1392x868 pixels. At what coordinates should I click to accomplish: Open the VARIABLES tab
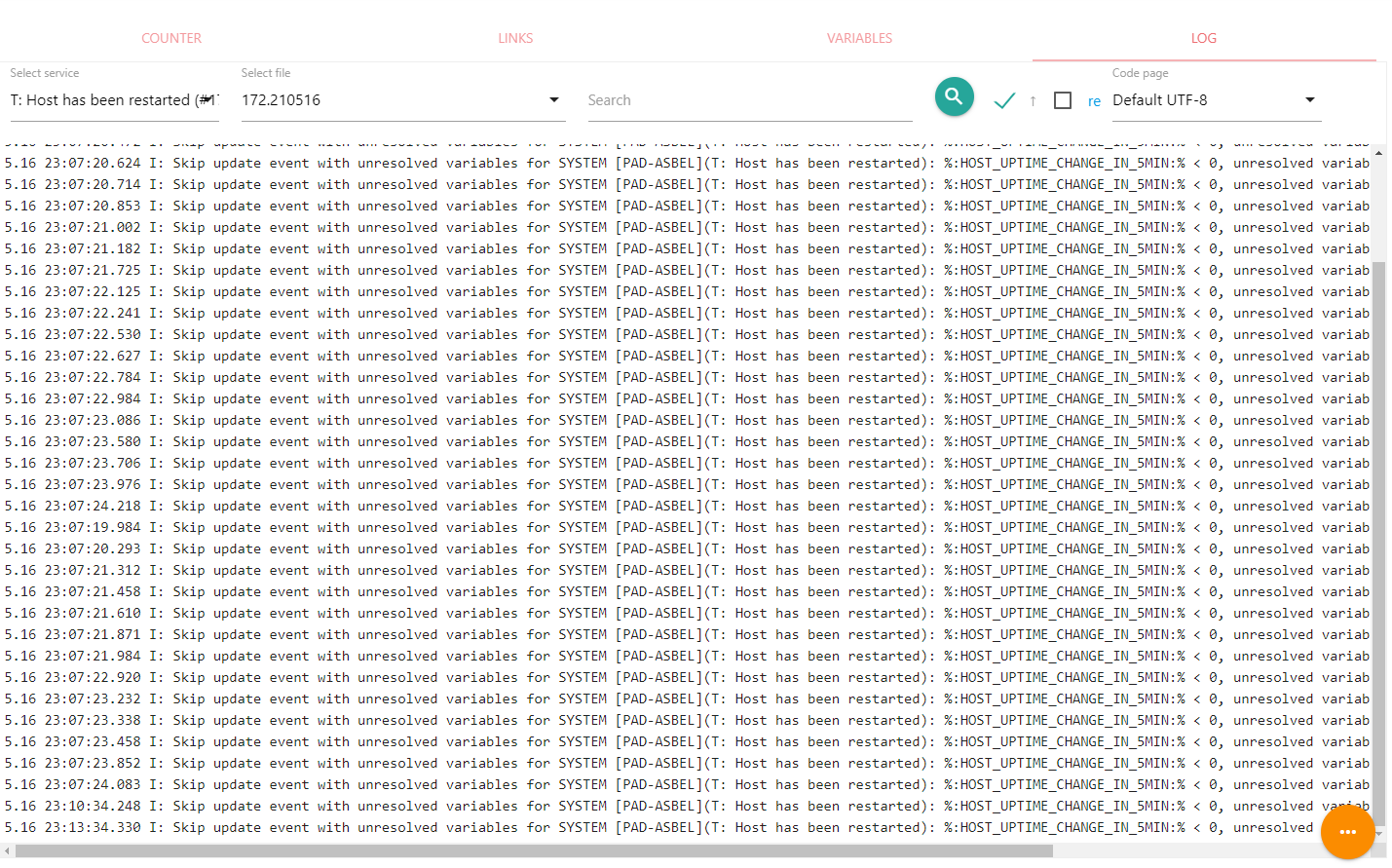pyautogui.click(x=859, y=38)
